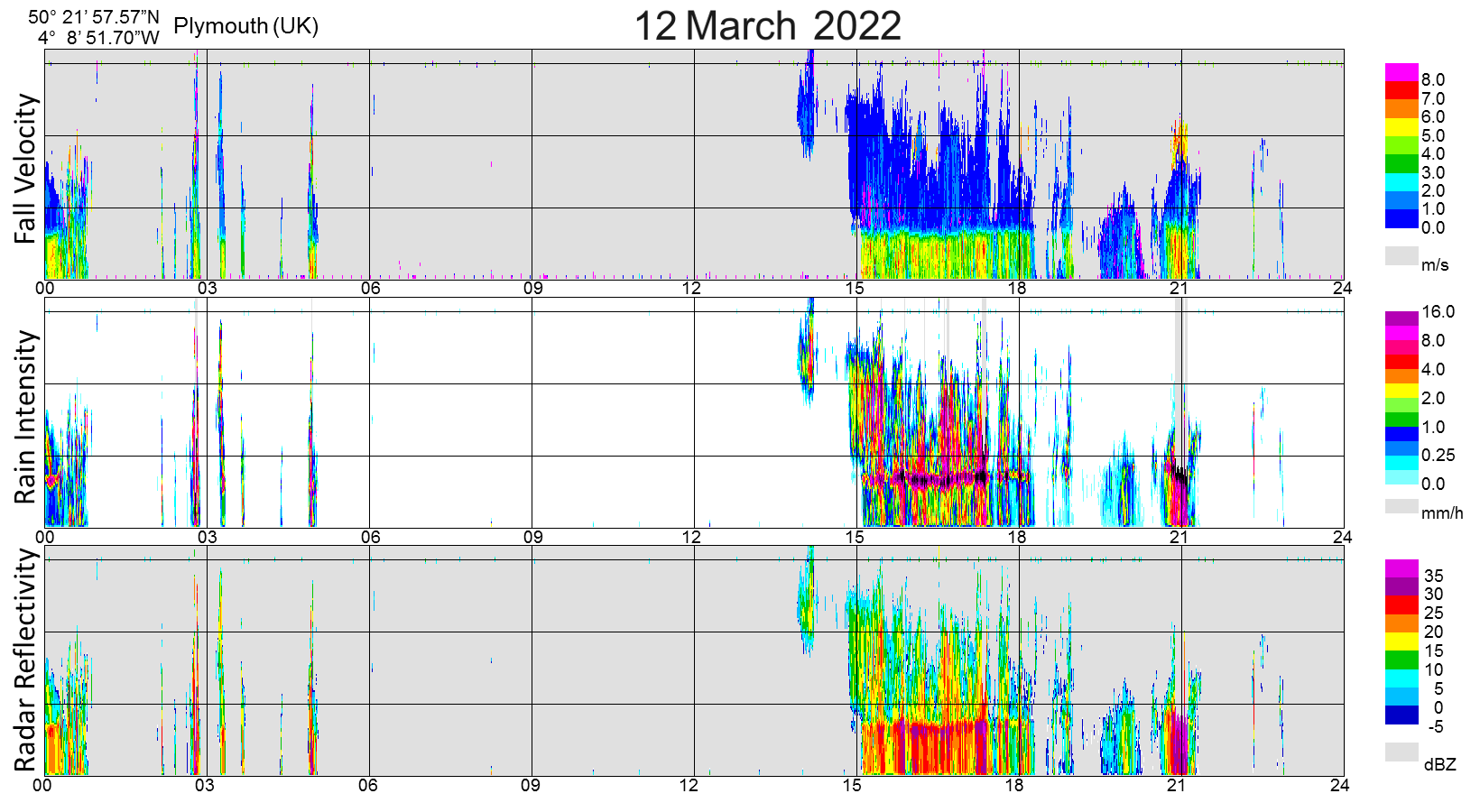Pick the light green 4.0 Fall Velocity swatch
Screen dimensions: 1480x812
tap(1401, 145)
